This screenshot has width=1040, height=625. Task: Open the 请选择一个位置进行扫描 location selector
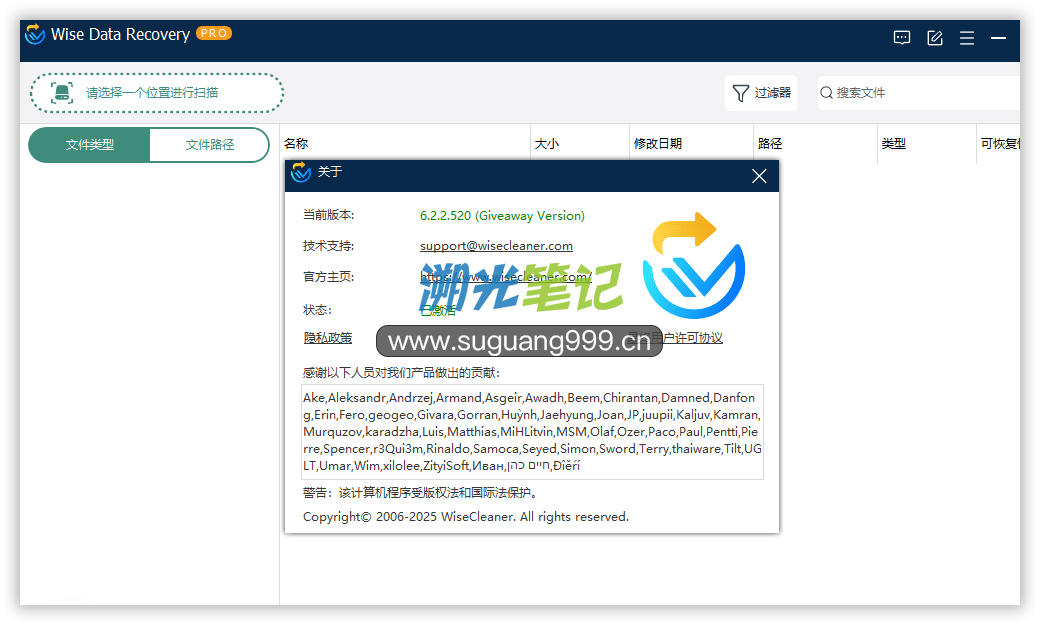[x=157, y=93]
